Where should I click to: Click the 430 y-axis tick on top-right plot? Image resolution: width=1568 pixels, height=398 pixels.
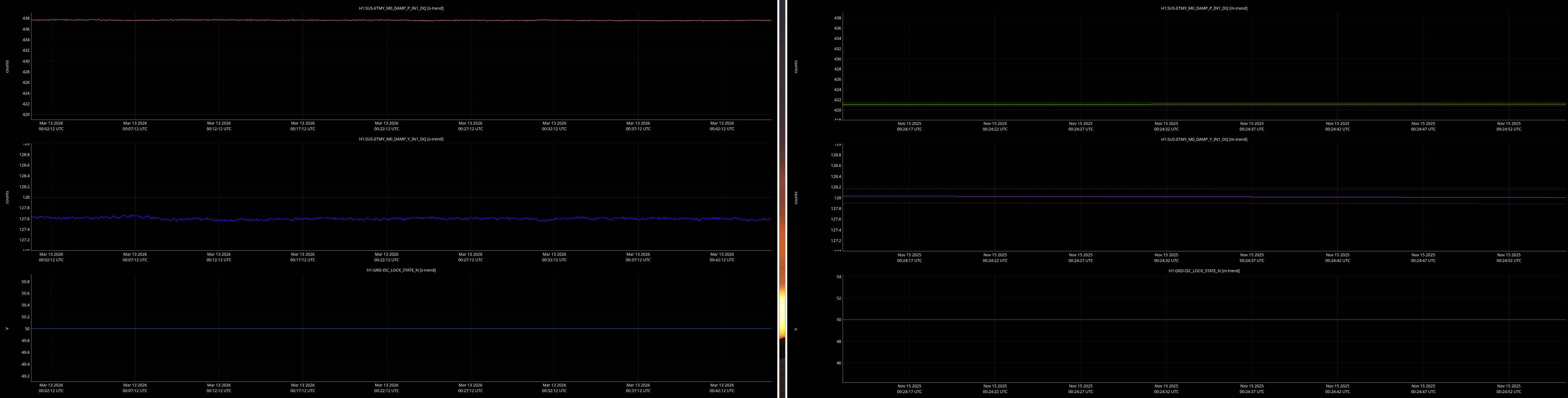838,59
